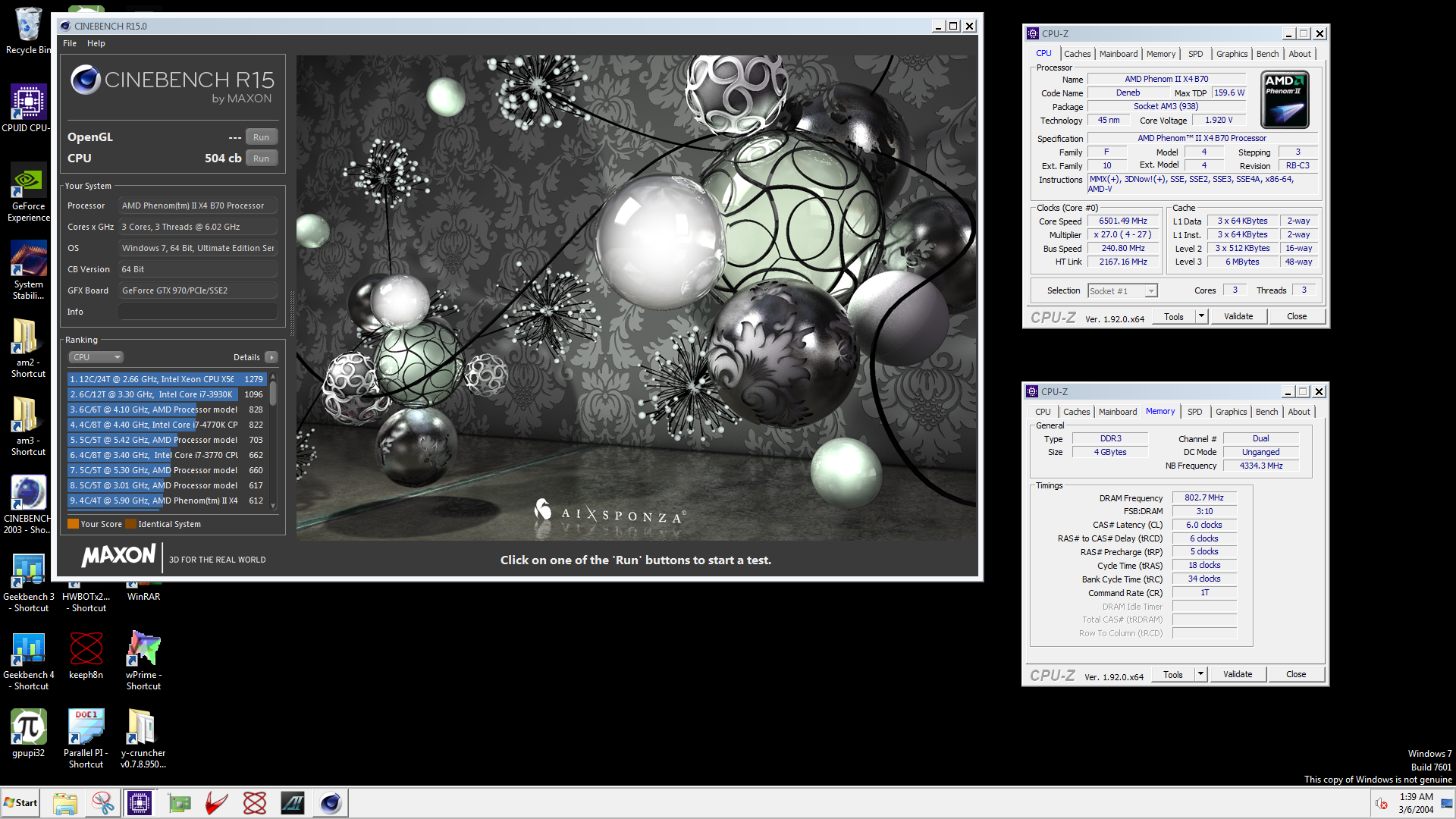This screenshot has width=1456, height=819.
Task: Launch the CINEBENCH 2003 desktop shortcut
Action: click(28, 504)
